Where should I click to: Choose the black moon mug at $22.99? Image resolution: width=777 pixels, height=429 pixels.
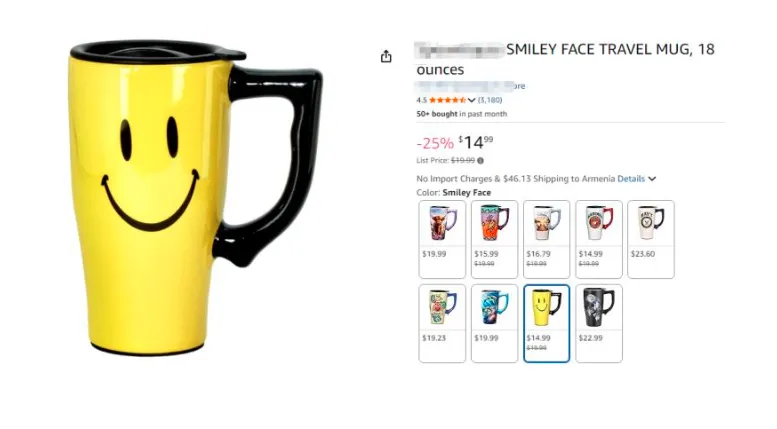pos(599,323)
